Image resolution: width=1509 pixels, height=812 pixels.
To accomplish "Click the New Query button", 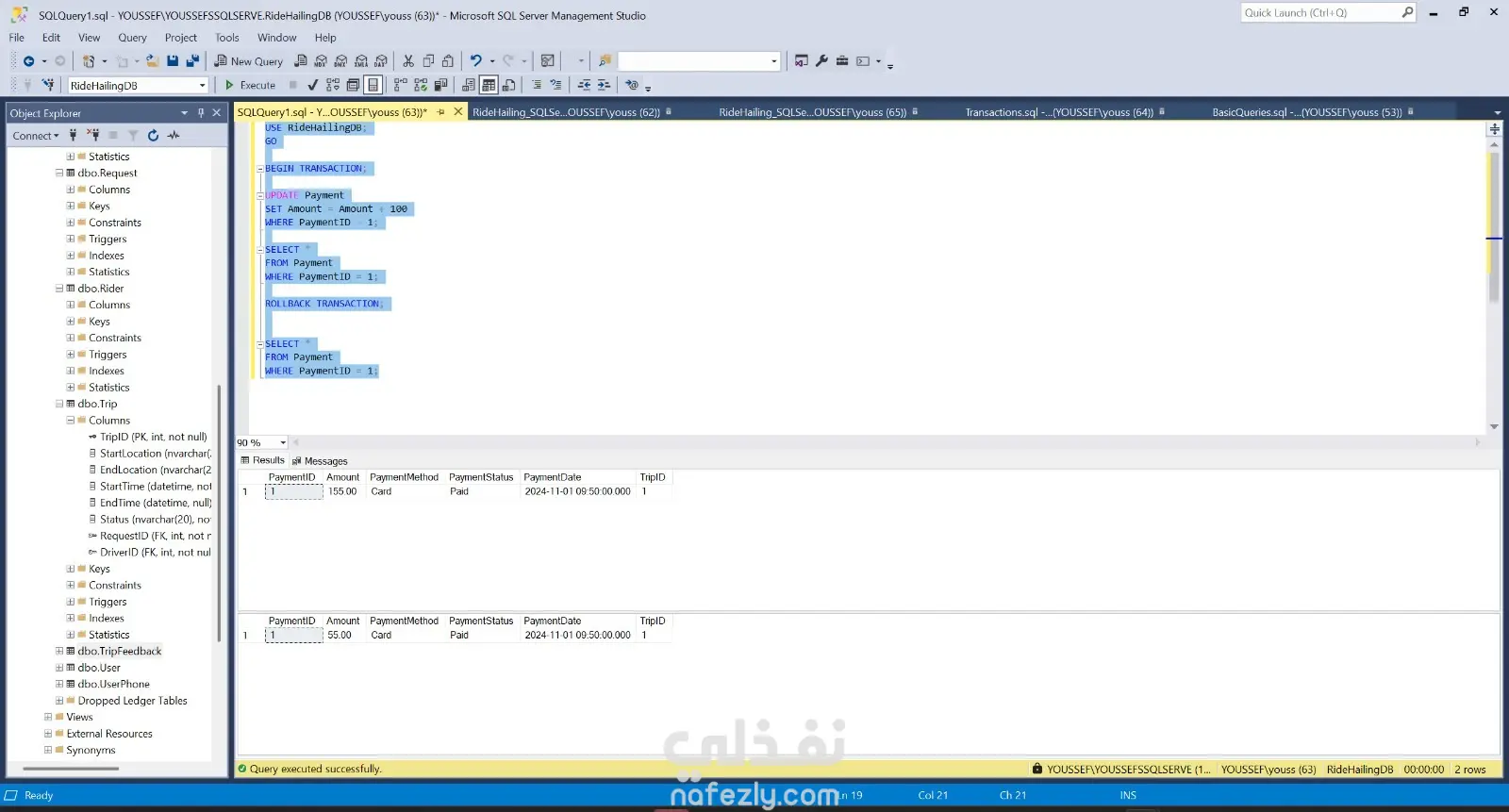I will coord(249,61).
